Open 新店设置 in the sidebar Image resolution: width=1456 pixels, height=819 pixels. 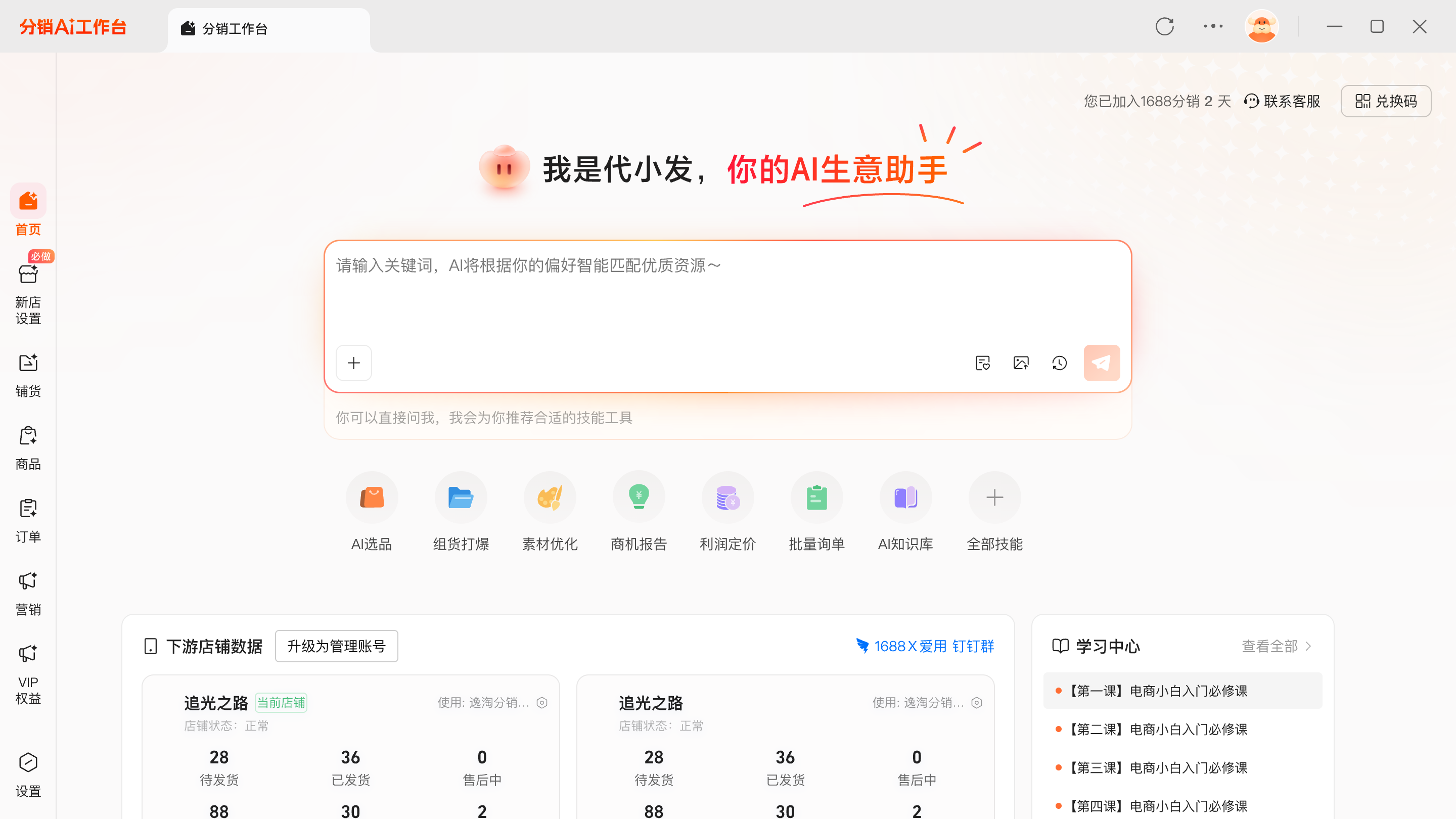28,294
